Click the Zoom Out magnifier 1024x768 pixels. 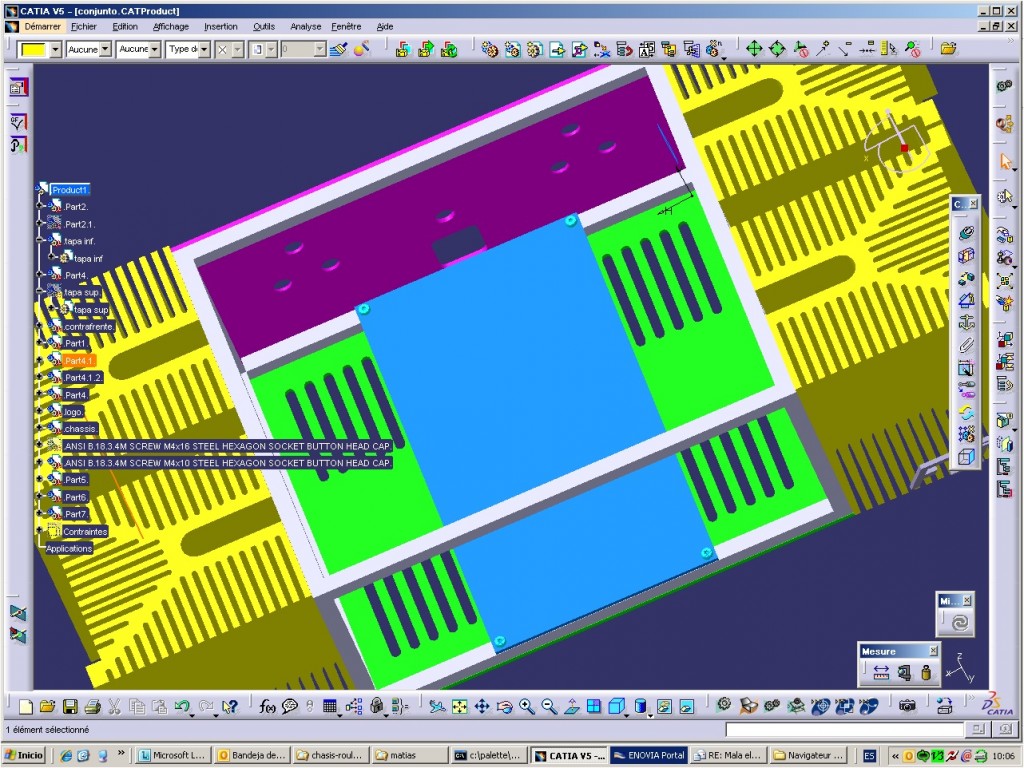coord(549,706)
